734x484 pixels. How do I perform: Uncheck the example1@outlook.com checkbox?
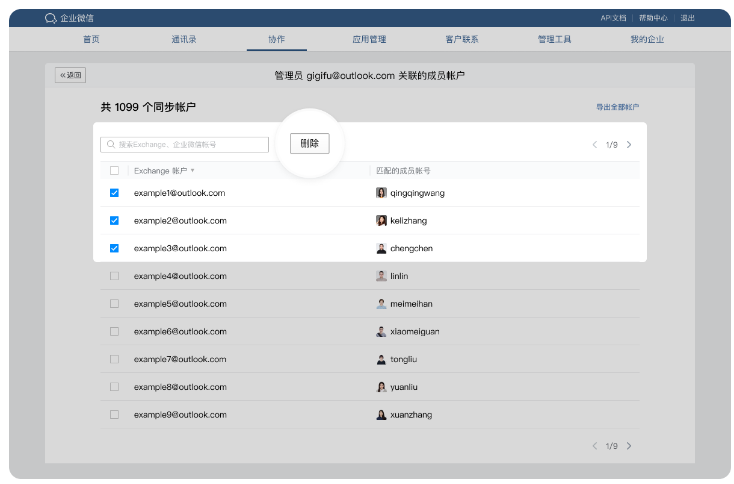114,193
